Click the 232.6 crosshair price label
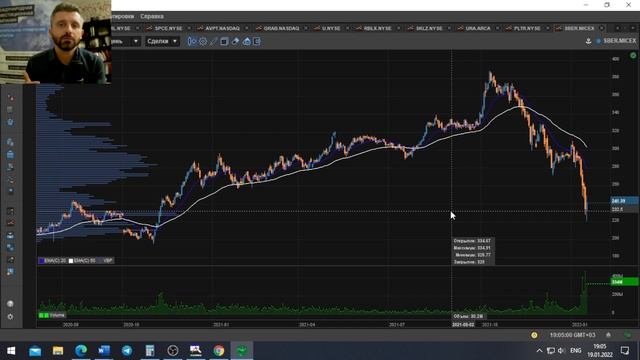 click(x=624, y=209)
